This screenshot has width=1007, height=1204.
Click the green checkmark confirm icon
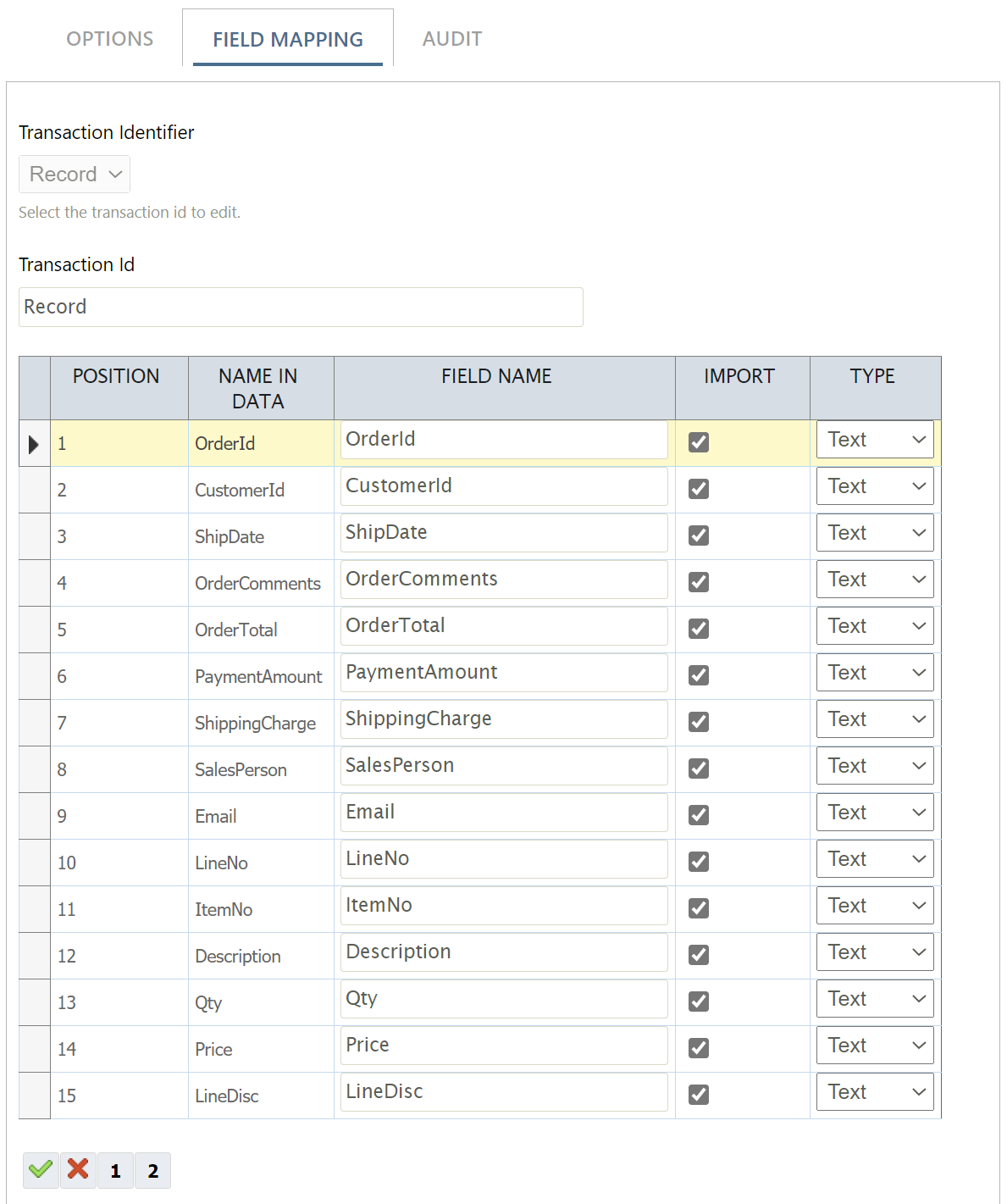pos(41,1170)
